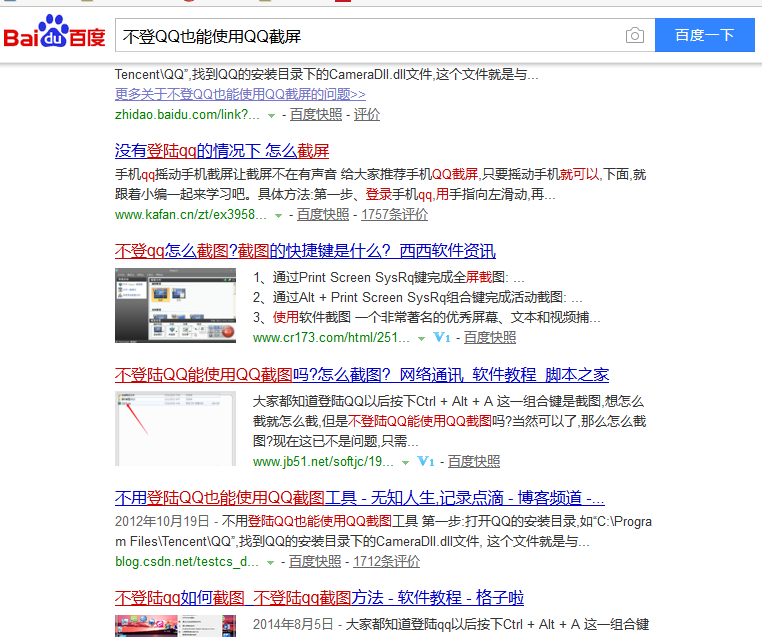Viewport: 762px width, 637px height.
Task: Expand dropdown arrow next to www.kafan.cn
Action: click(x=278, y=216)
